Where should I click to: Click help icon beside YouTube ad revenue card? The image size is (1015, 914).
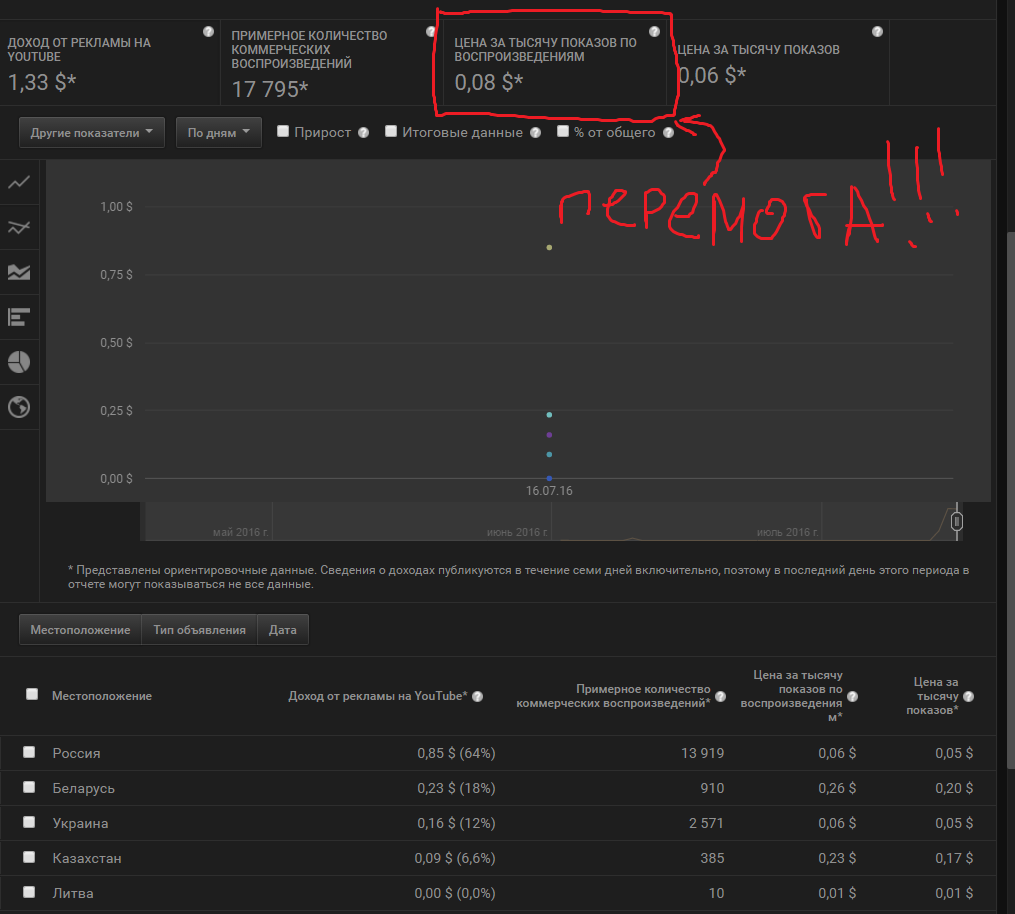pos(208,32)
